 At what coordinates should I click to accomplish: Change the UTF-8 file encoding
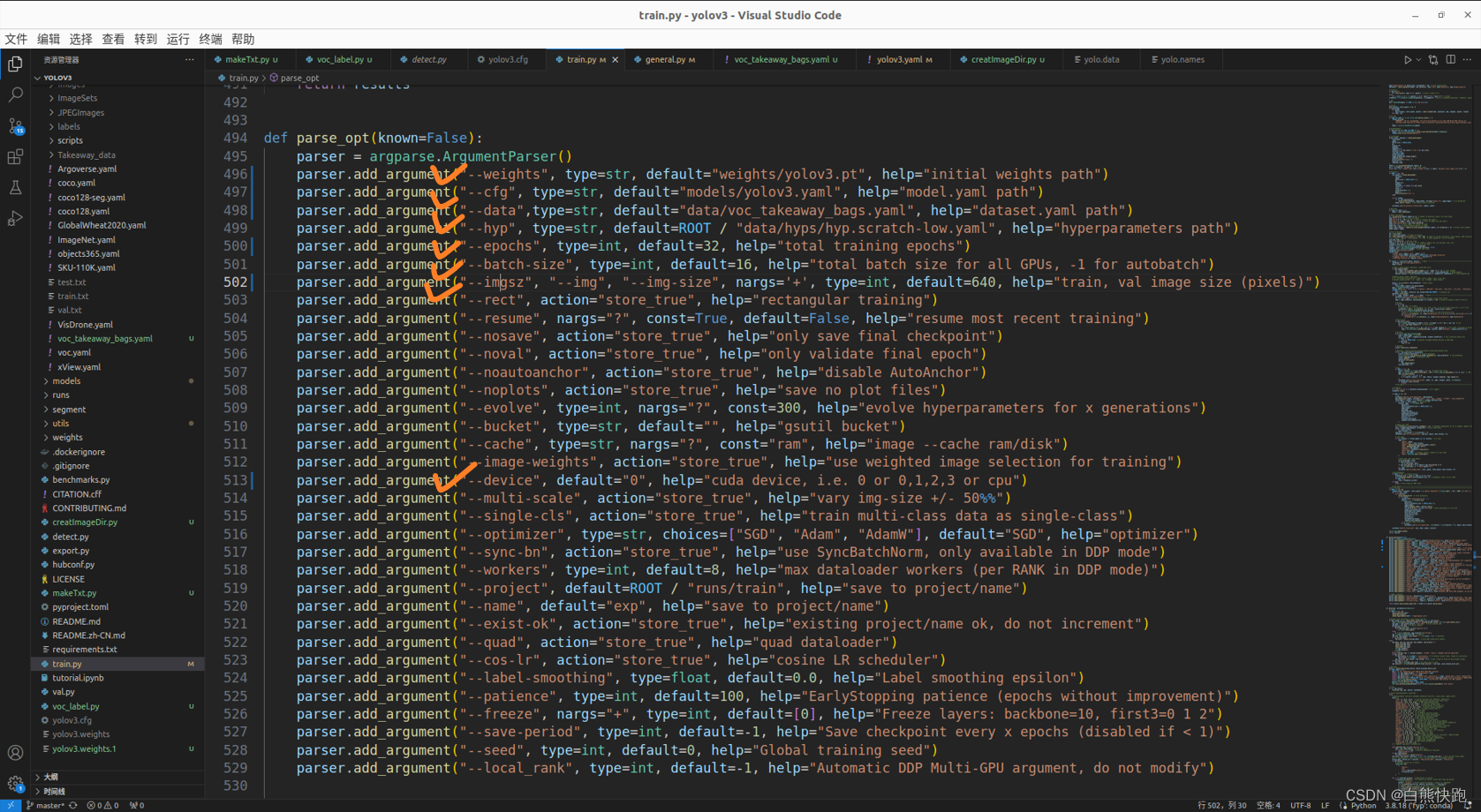1301,805
